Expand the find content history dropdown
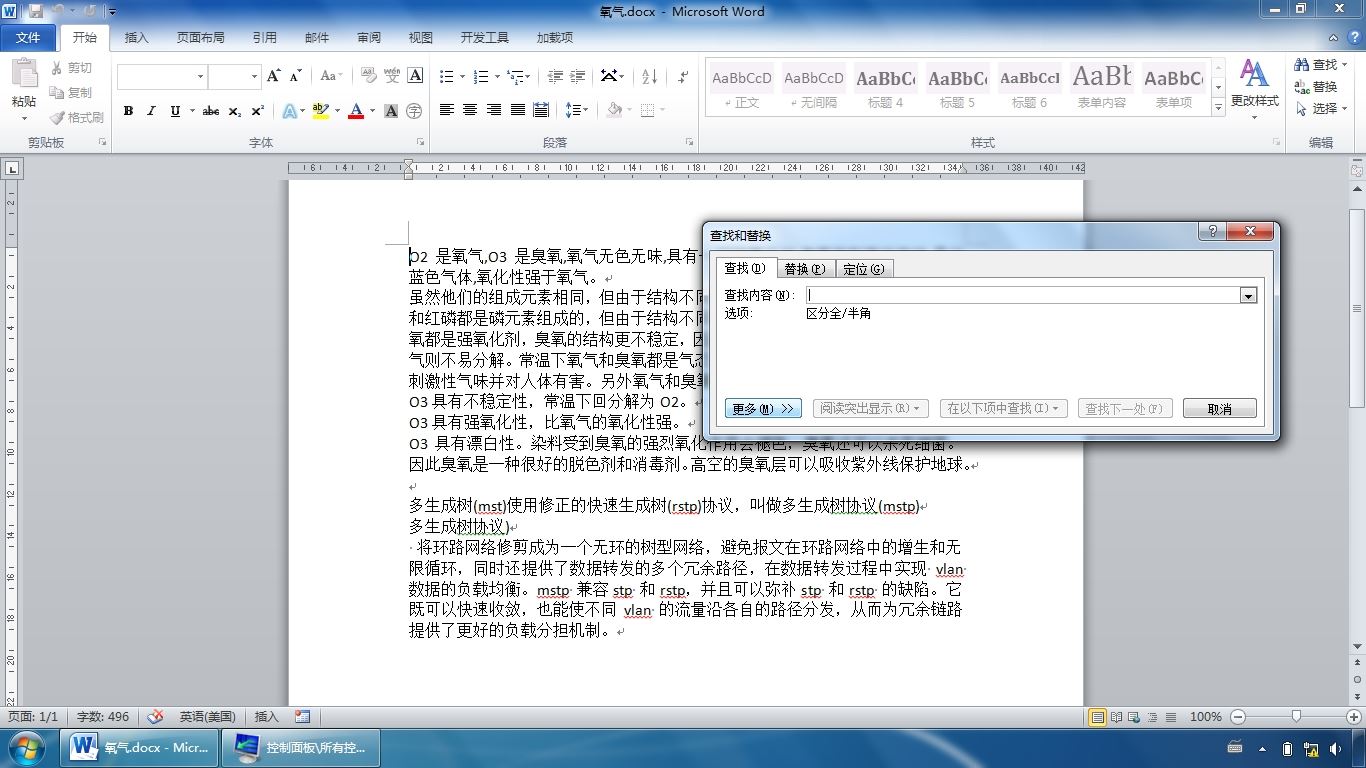This screenshot has height=768, width=1366. tap(1248, 295)
